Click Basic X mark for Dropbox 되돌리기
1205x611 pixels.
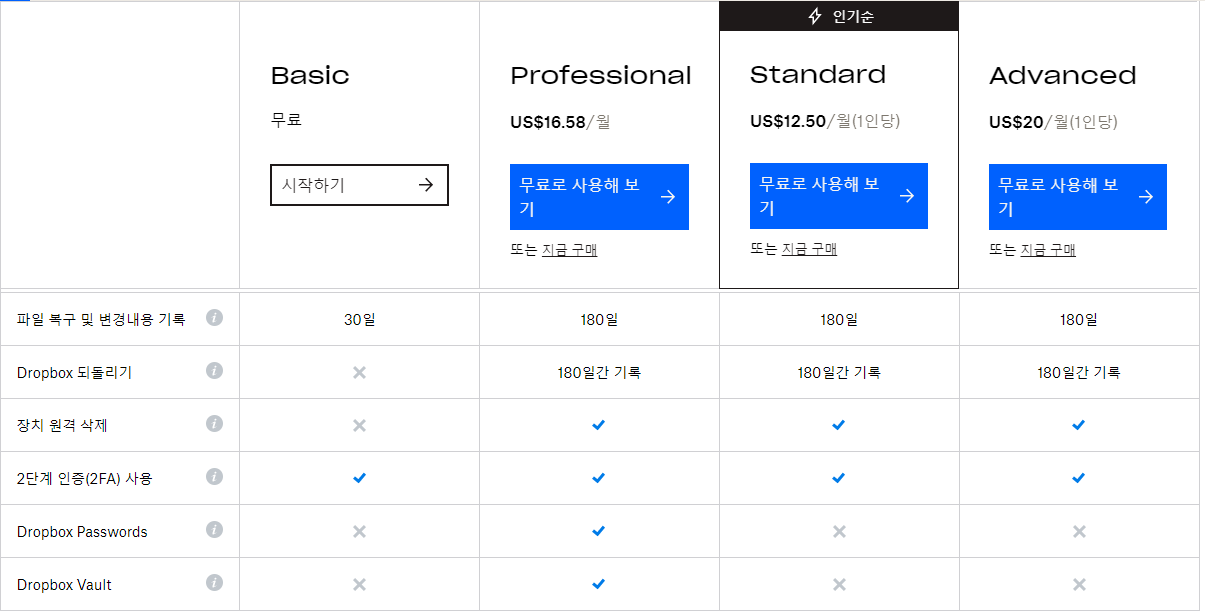[x=359, y=372]
